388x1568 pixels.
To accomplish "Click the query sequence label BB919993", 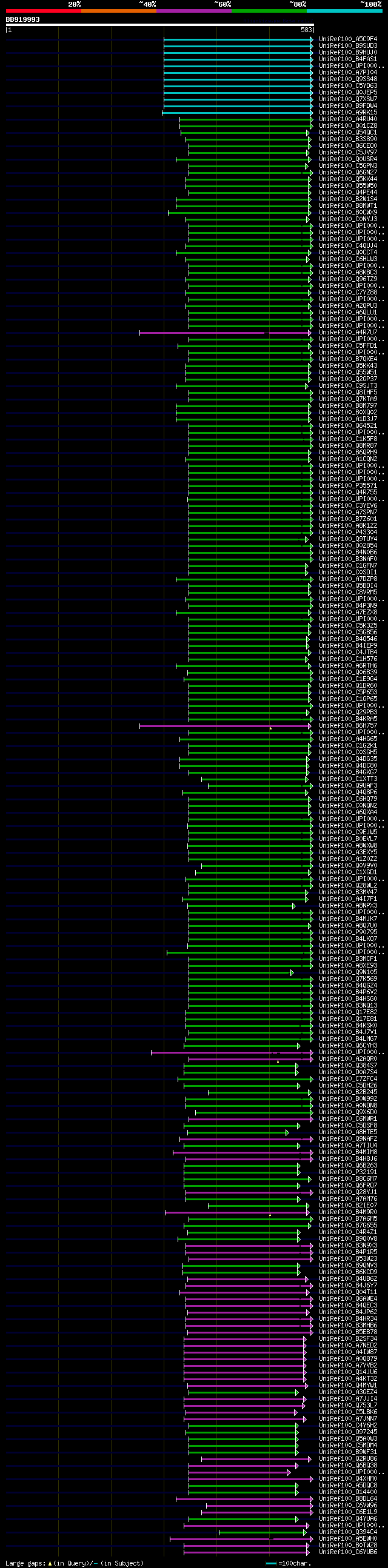I will click(x=22, y=19).
